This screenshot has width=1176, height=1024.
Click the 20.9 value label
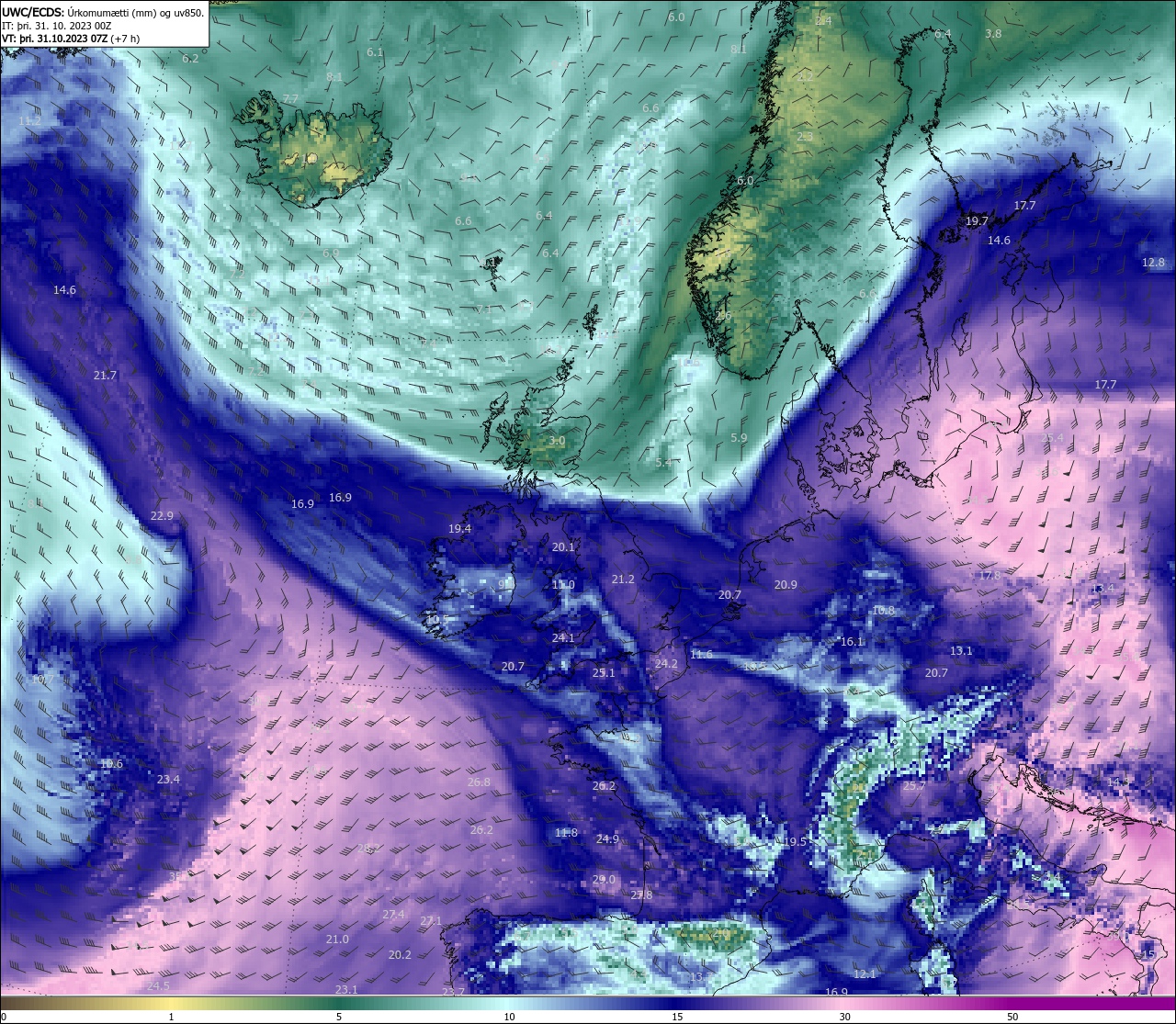pos(786,585)
